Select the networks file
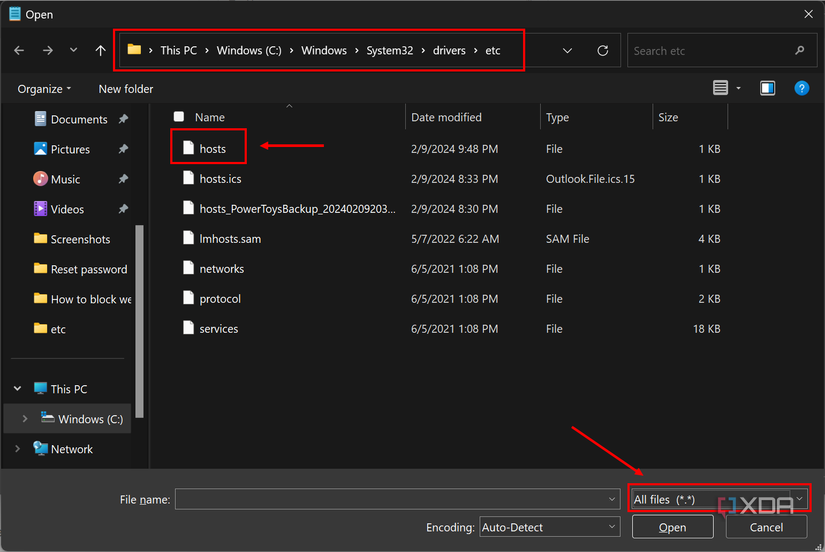This screenshot has height=552, width=825. 222,269
